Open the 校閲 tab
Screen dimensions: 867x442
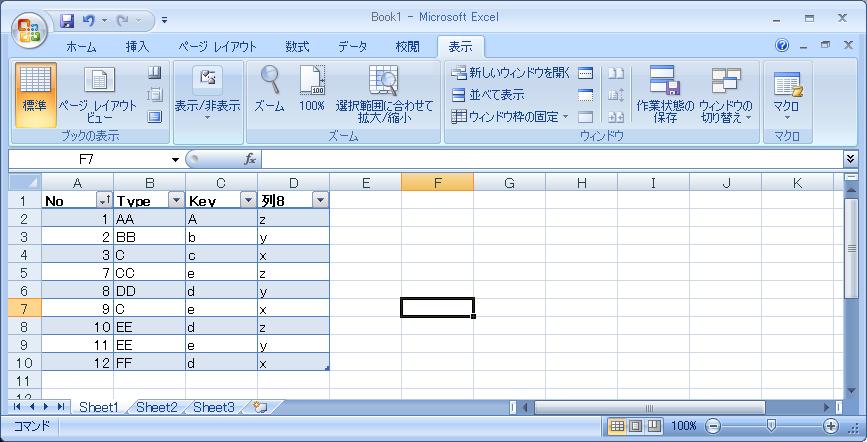pos(408,47)
